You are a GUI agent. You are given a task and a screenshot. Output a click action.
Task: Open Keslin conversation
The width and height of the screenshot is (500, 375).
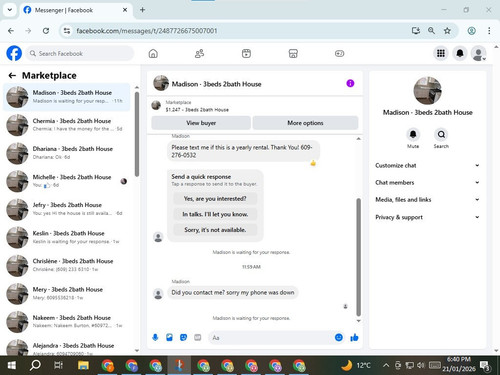click(x=67, y=237)
